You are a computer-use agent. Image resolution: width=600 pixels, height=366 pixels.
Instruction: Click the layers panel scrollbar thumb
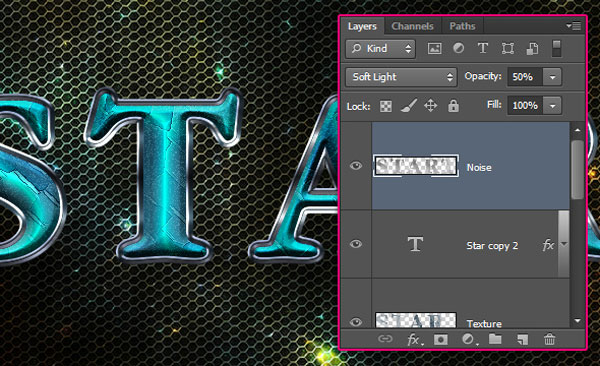tap(577, 169)
